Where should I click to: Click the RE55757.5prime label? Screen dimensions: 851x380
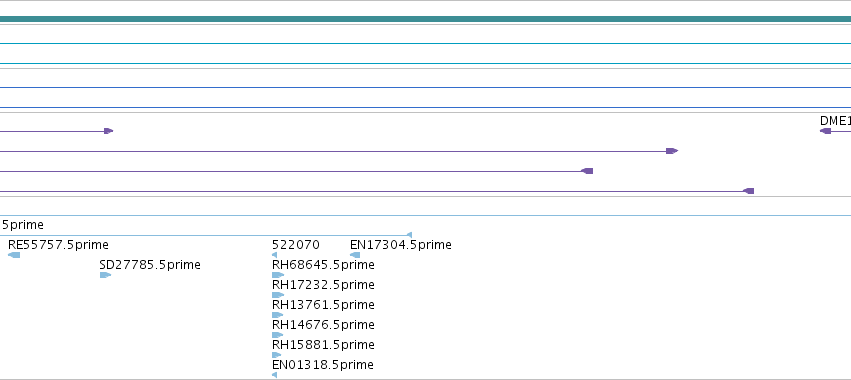58,245
